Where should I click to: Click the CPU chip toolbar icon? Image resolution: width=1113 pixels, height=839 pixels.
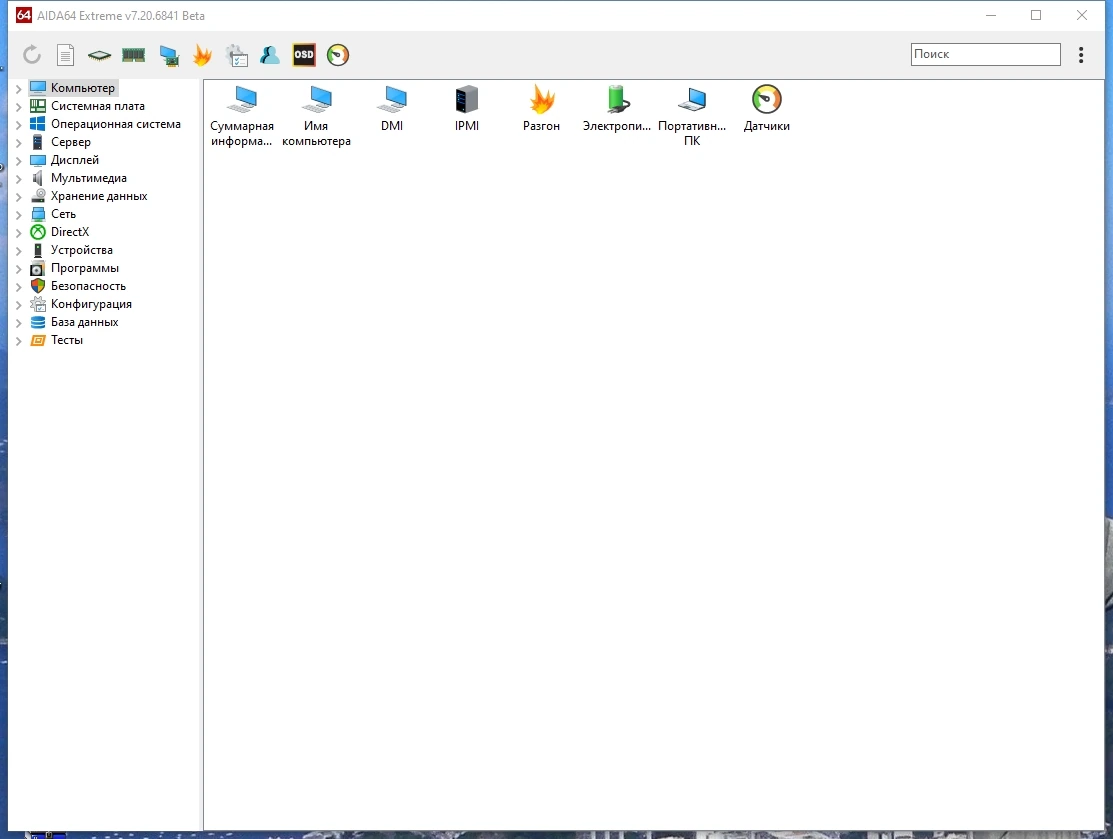point(99,55)
